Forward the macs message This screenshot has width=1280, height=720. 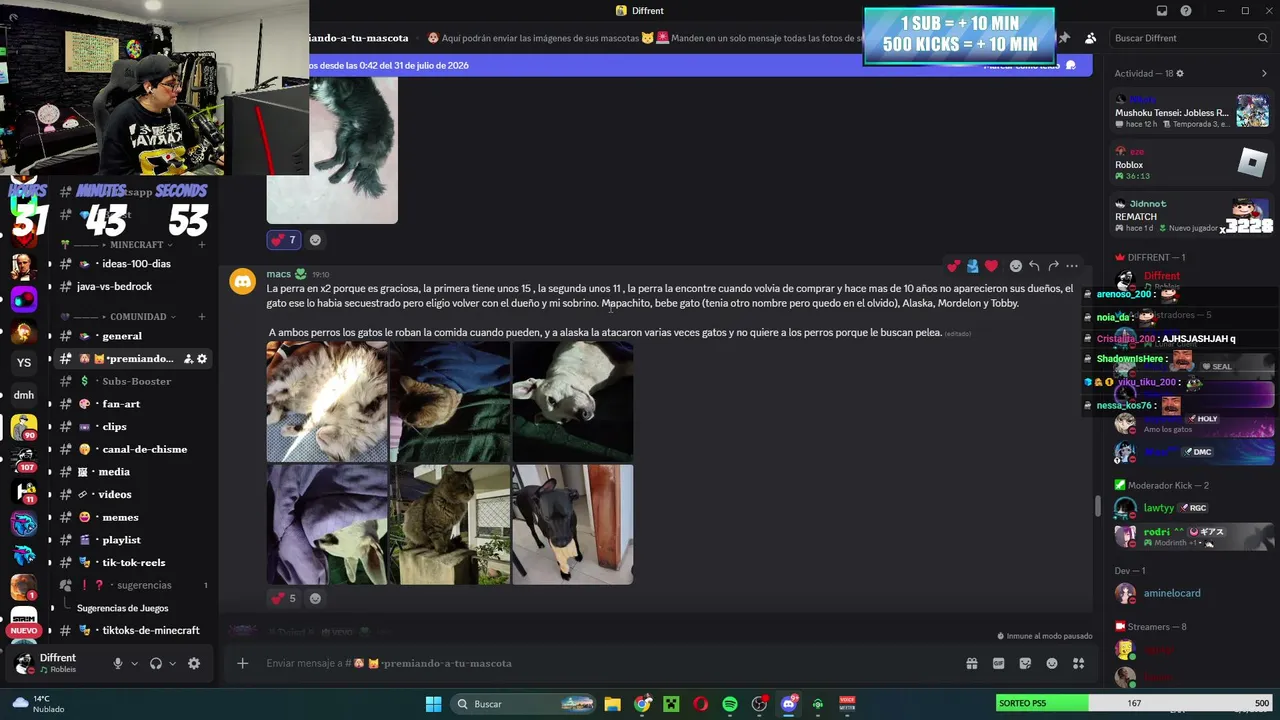1053,266
